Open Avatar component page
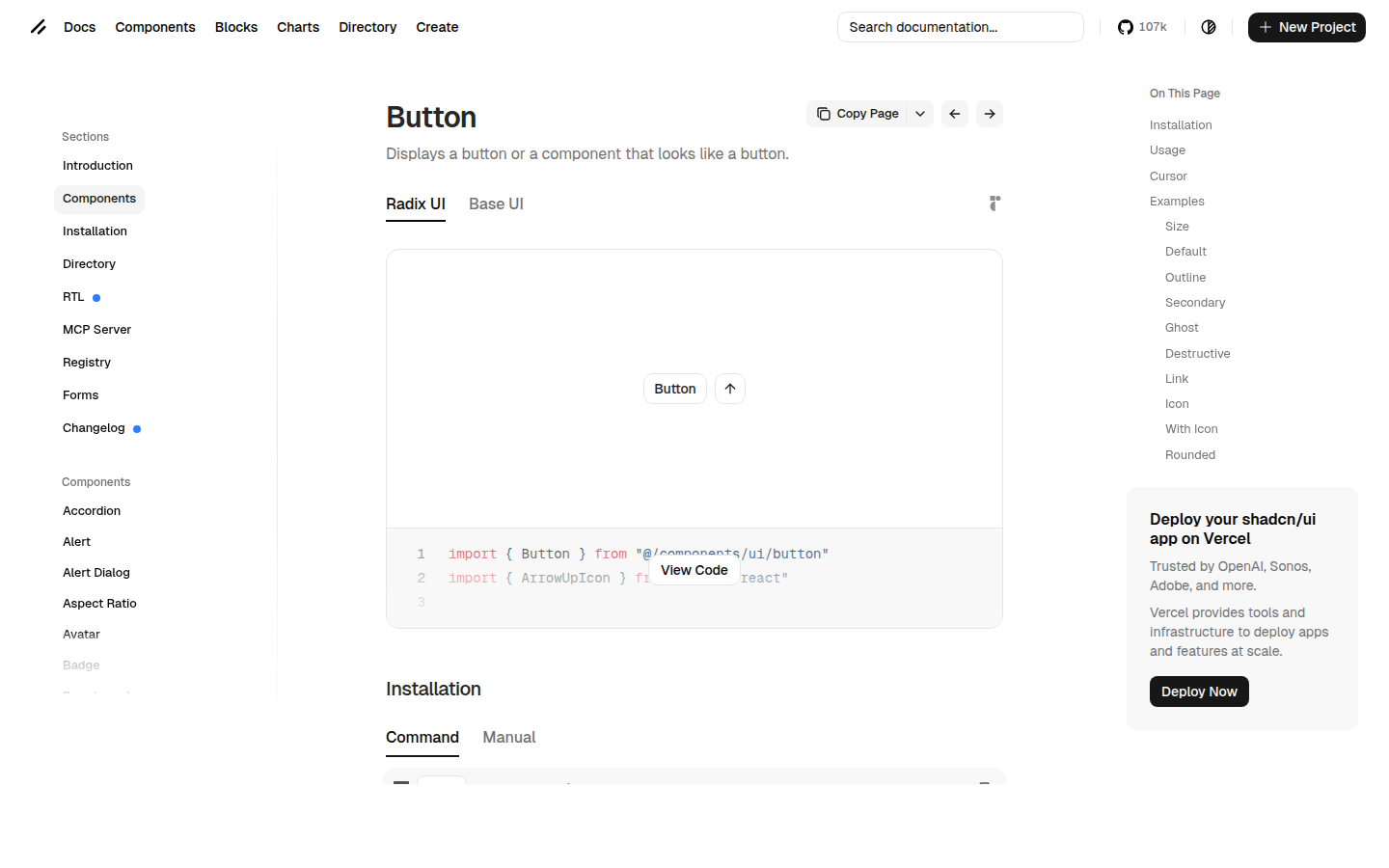Screen dimensions: 1389x868 (81, 635)
